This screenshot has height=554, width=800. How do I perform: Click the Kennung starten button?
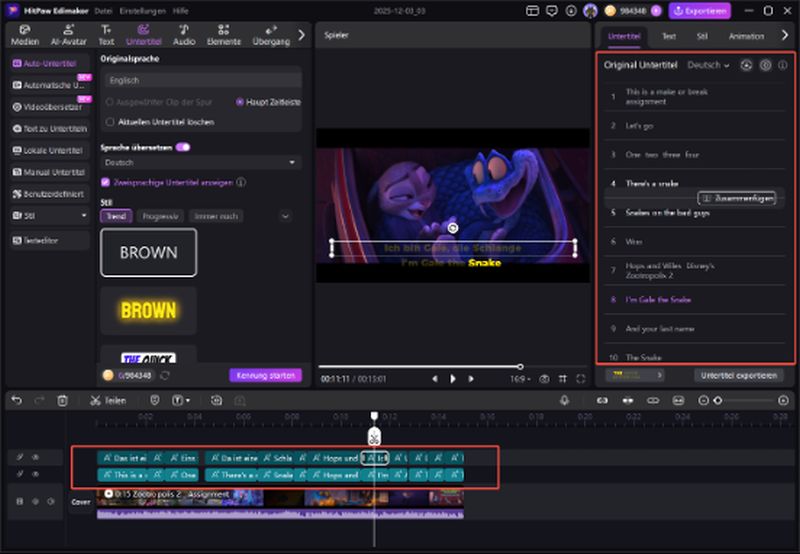pos(264,375)
